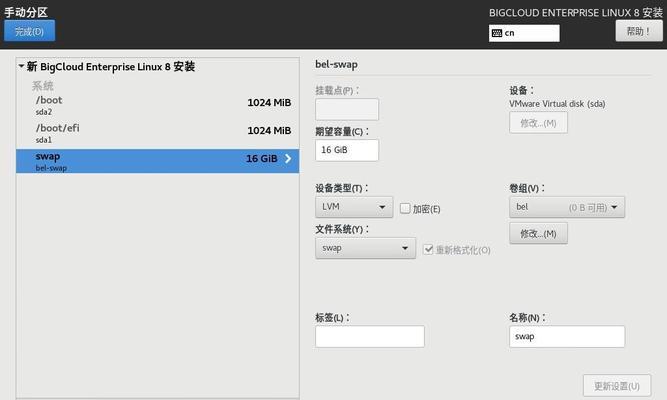Select the /boot sda2 partition row
Screen dimensions: 667x400
[x=157, y=106]
